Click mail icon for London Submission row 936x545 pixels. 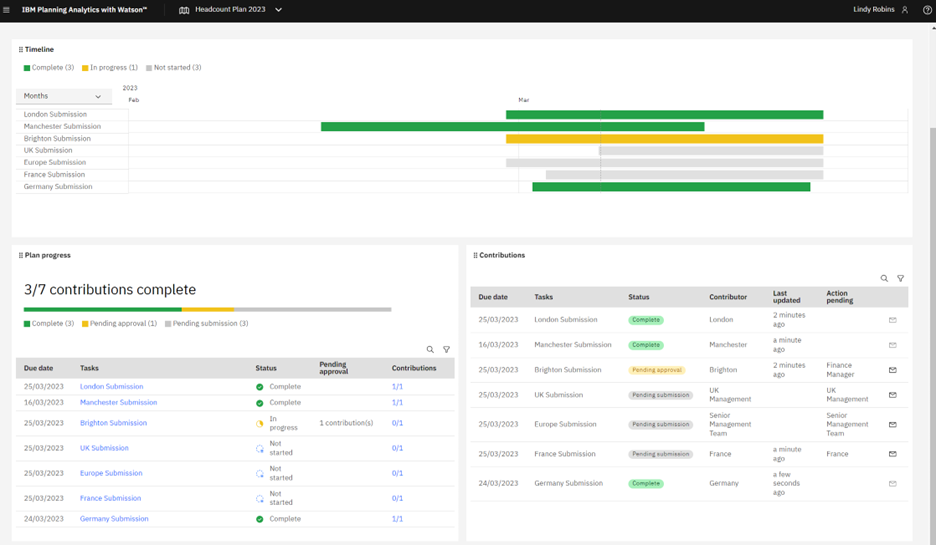click(x=892, y=320)
